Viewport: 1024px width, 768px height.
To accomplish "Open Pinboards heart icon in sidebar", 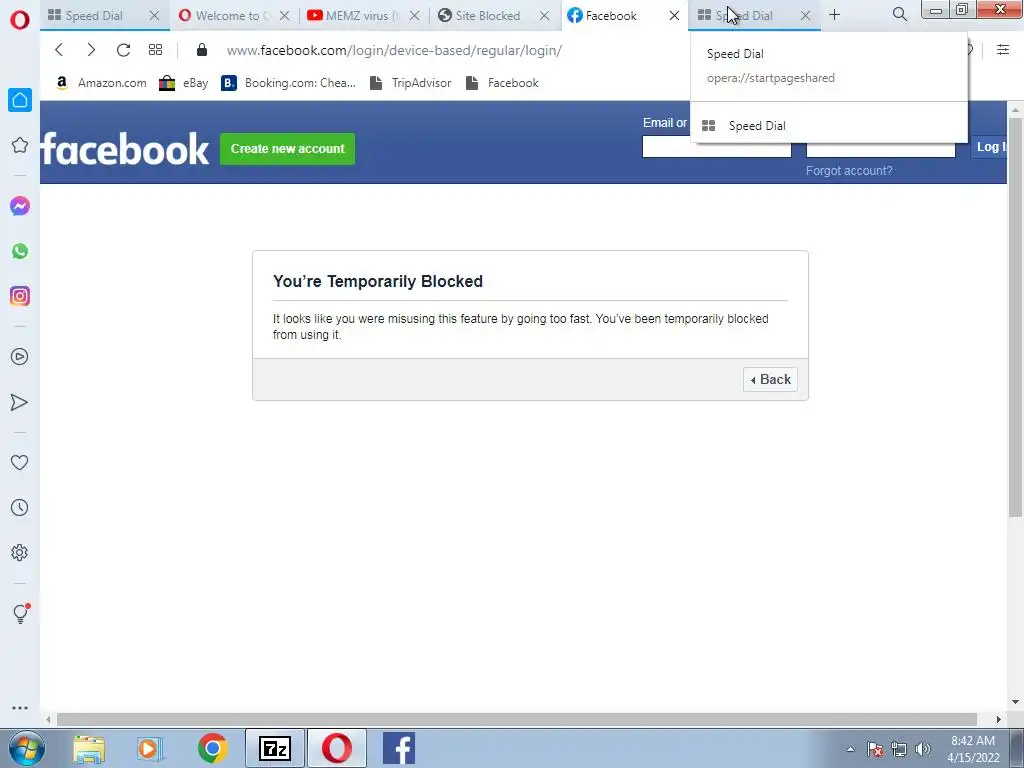I will tap(20, 462).
